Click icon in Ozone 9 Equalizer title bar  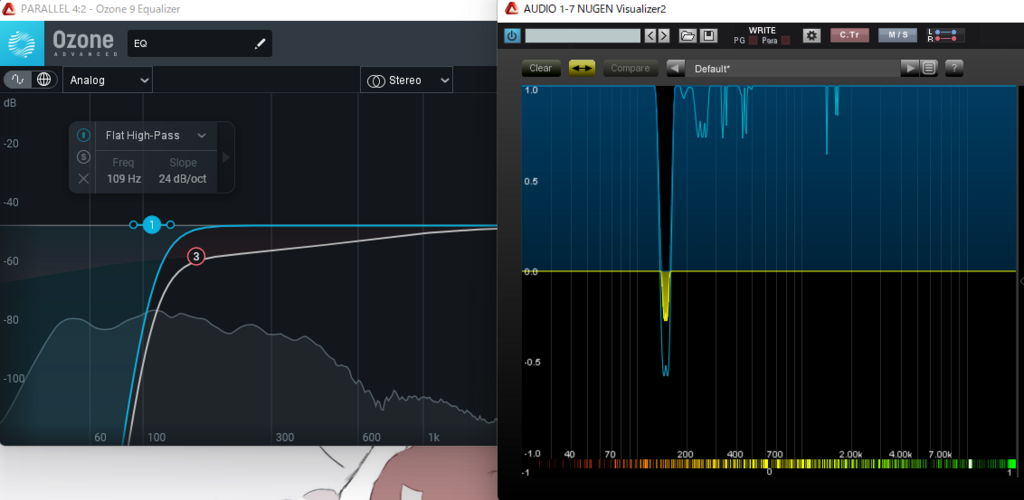click(8, 8)
